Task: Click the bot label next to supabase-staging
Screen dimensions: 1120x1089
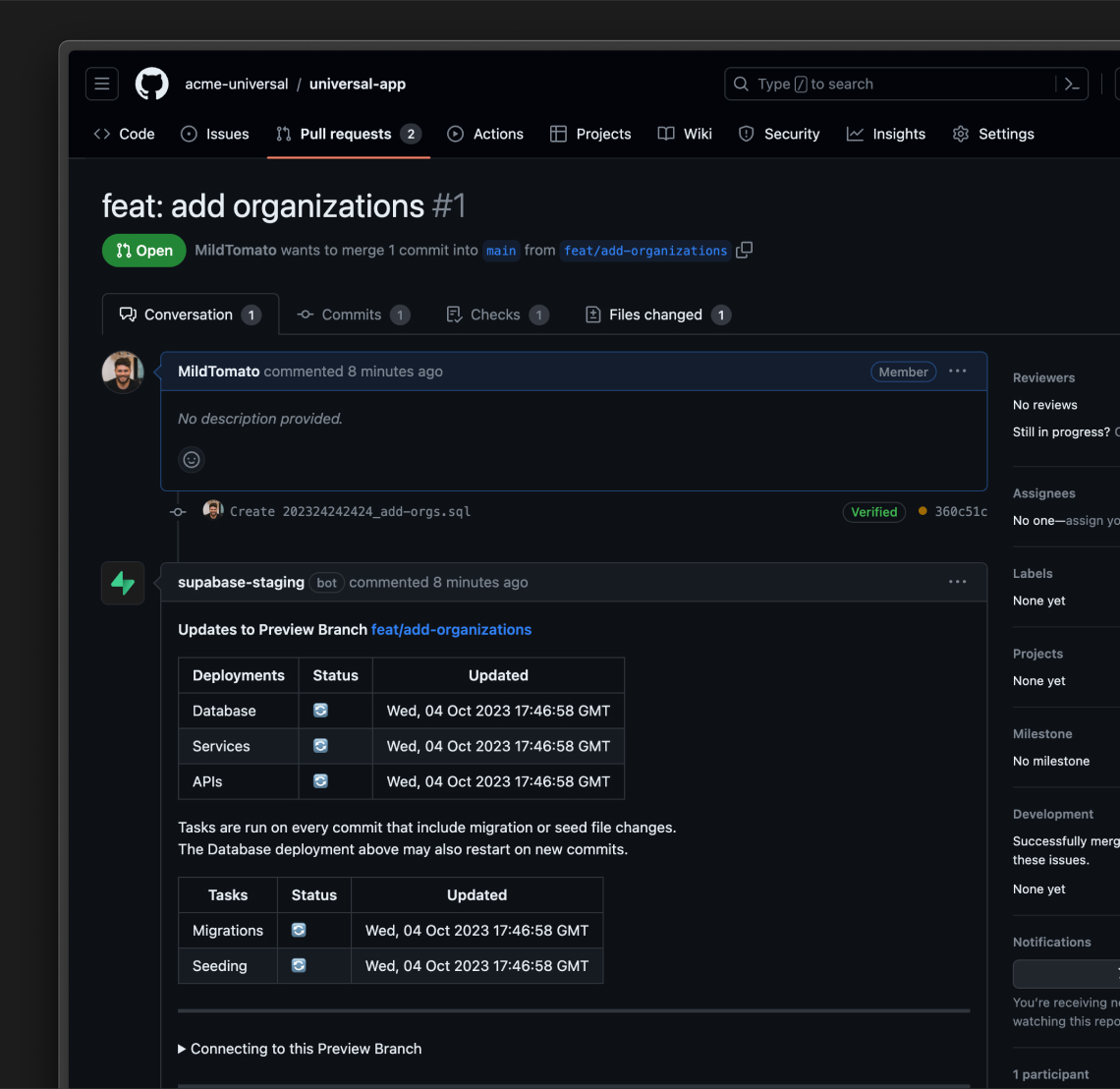Action: (x=326, y=583)
